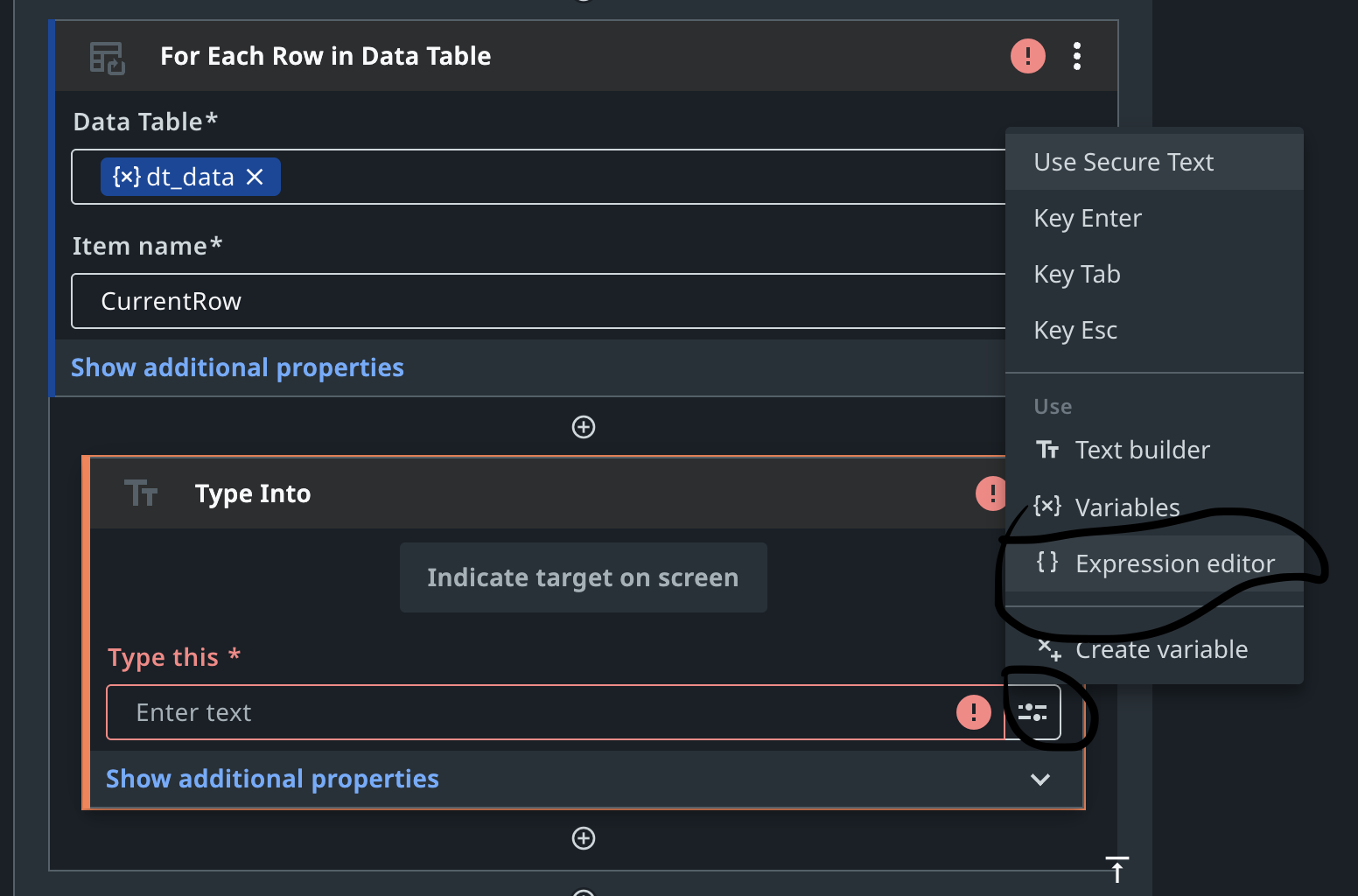Image resolution: width=1358 pixels, height=896 pixels.
Task: Choose the Key Enter menu option
Action: pos(1088,219)
